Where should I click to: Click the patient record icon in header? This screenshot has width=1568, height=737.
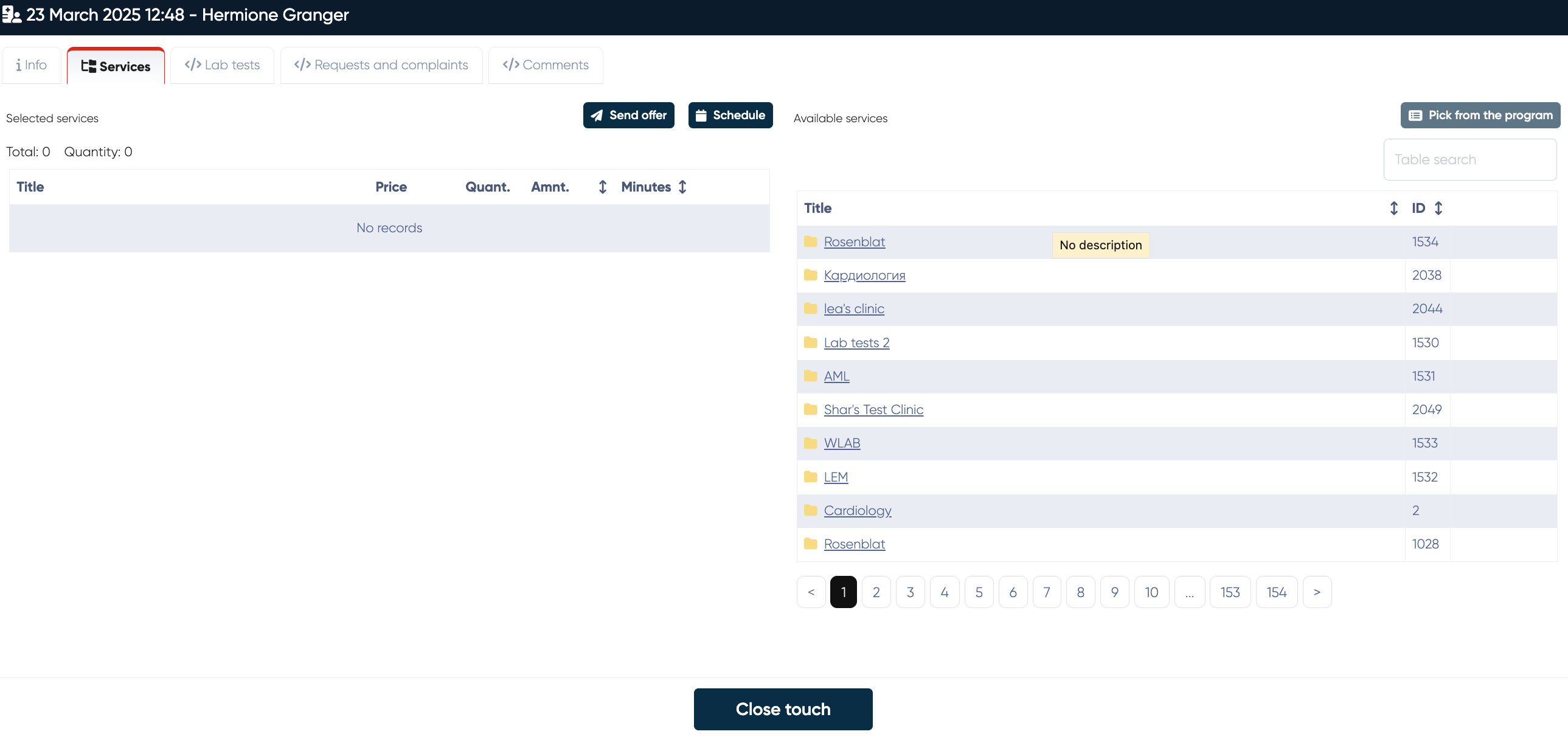[12, 15]
